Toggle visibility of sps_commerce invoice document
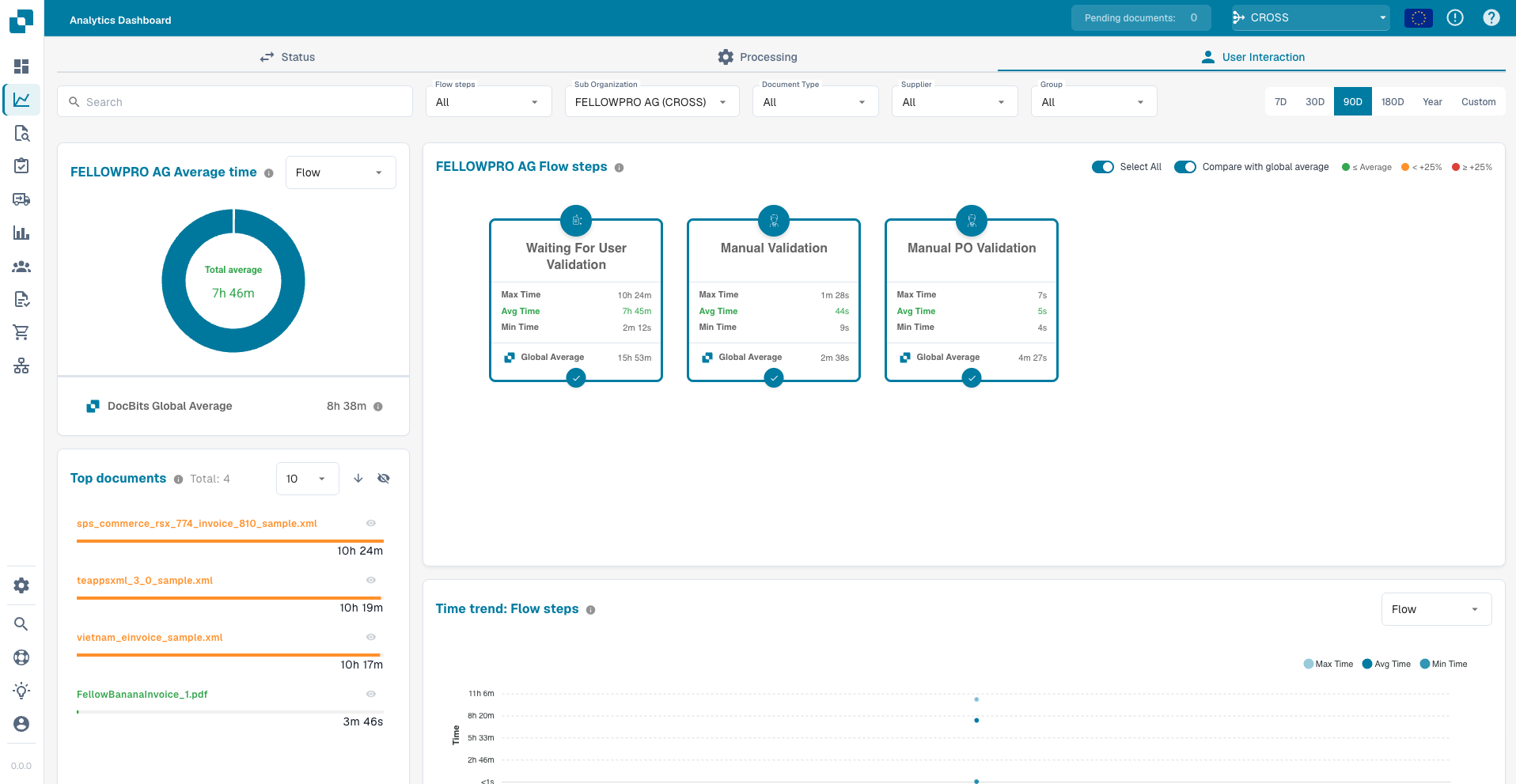 (x=371, y=523)
